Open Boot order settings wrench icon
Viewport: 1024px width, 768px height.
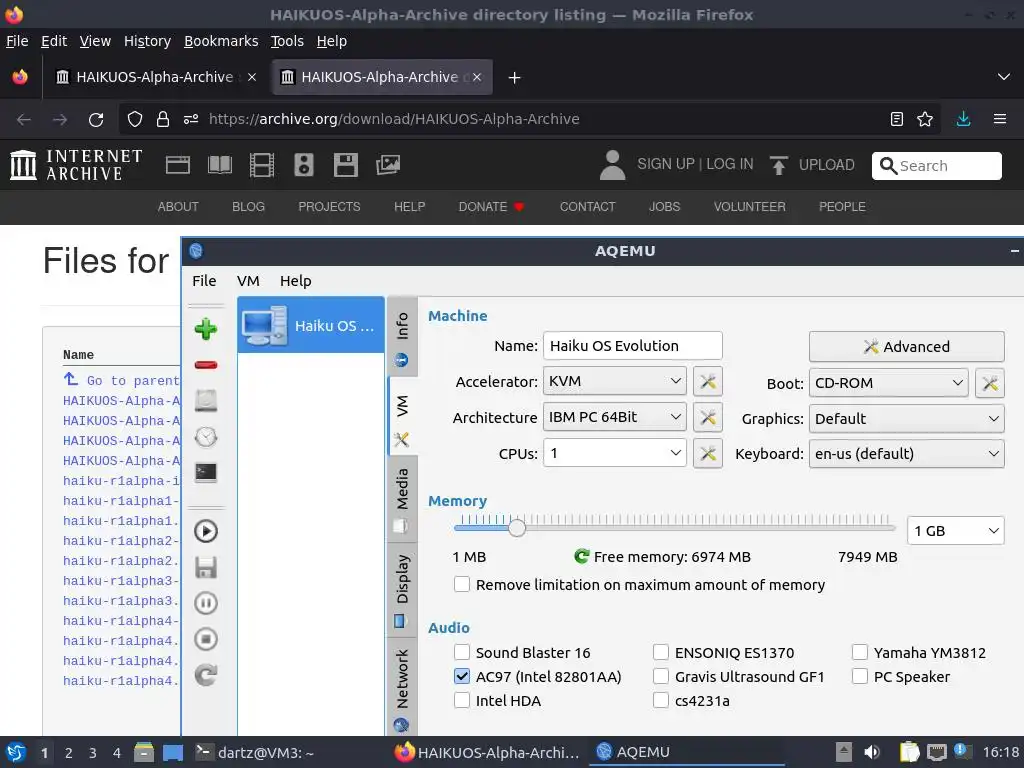[989, 383]
